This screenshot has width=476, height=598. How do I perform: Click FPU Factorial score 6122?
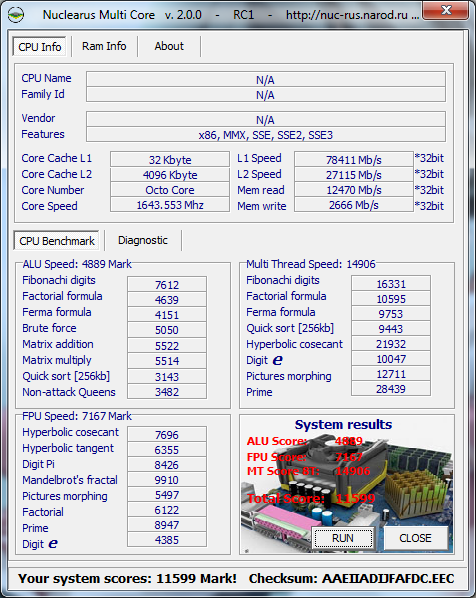[x=167, y=510]
